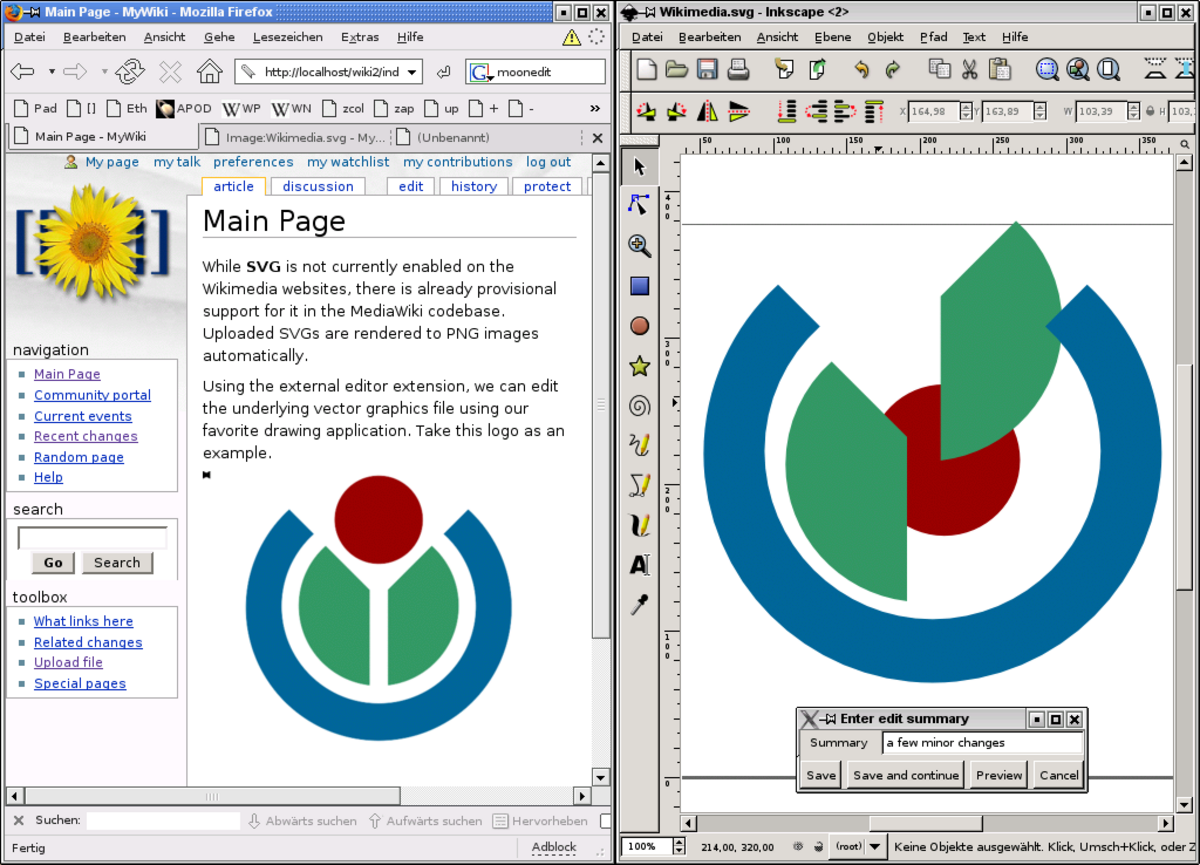Zoom to fit page in Inkscape toolbar
This screenshot has height=865, width=1200.
[x=1108, y=69]
